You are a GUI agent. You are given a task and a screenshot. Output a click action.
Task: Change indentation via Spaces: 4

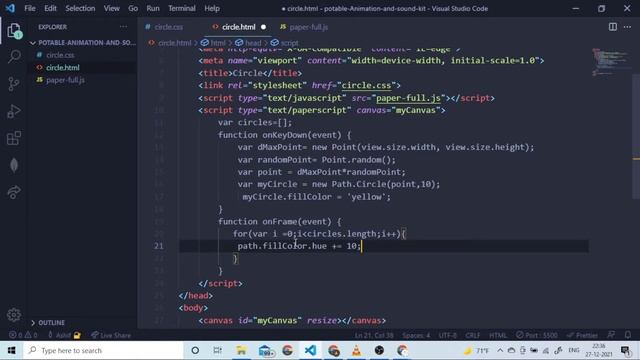pos(416,335)
